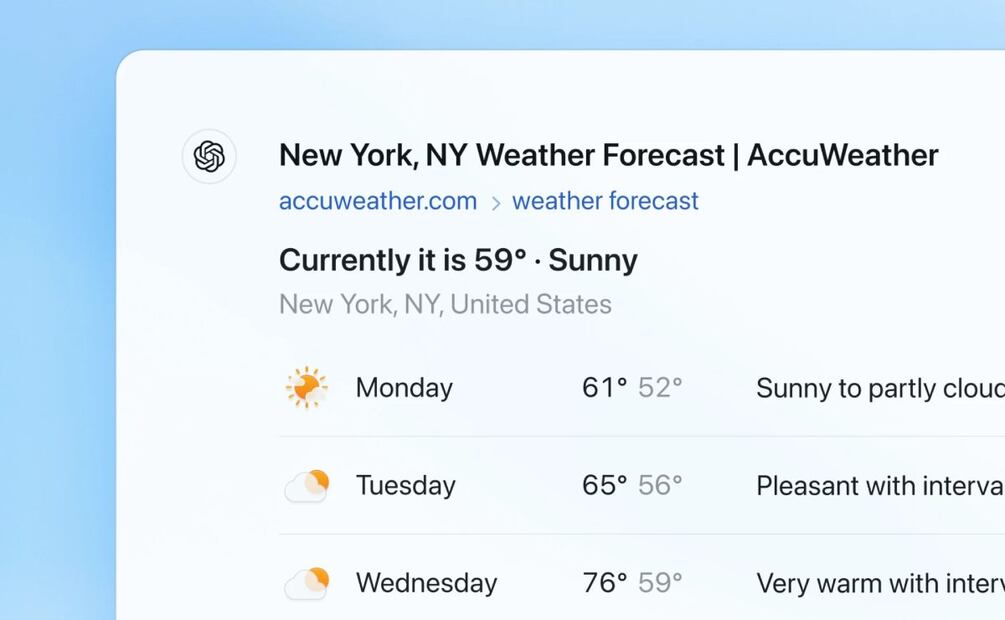Select the Tuesday forecast row label
The image size is (1005, 620).
click(x=406, y=485)
